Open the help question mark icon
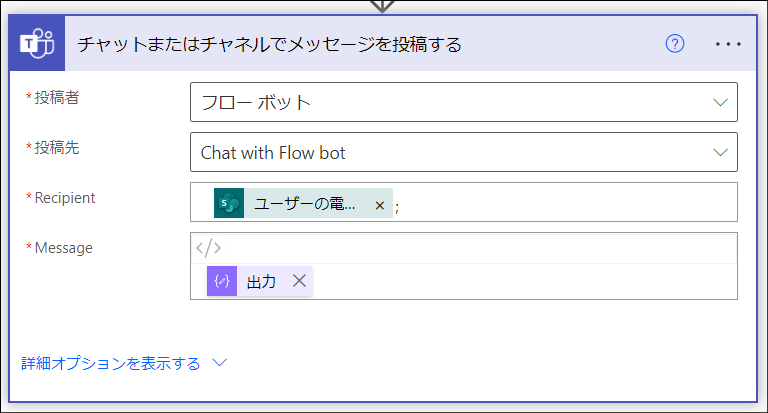This screenshot has height=413, width=768. tap(675, 45)
